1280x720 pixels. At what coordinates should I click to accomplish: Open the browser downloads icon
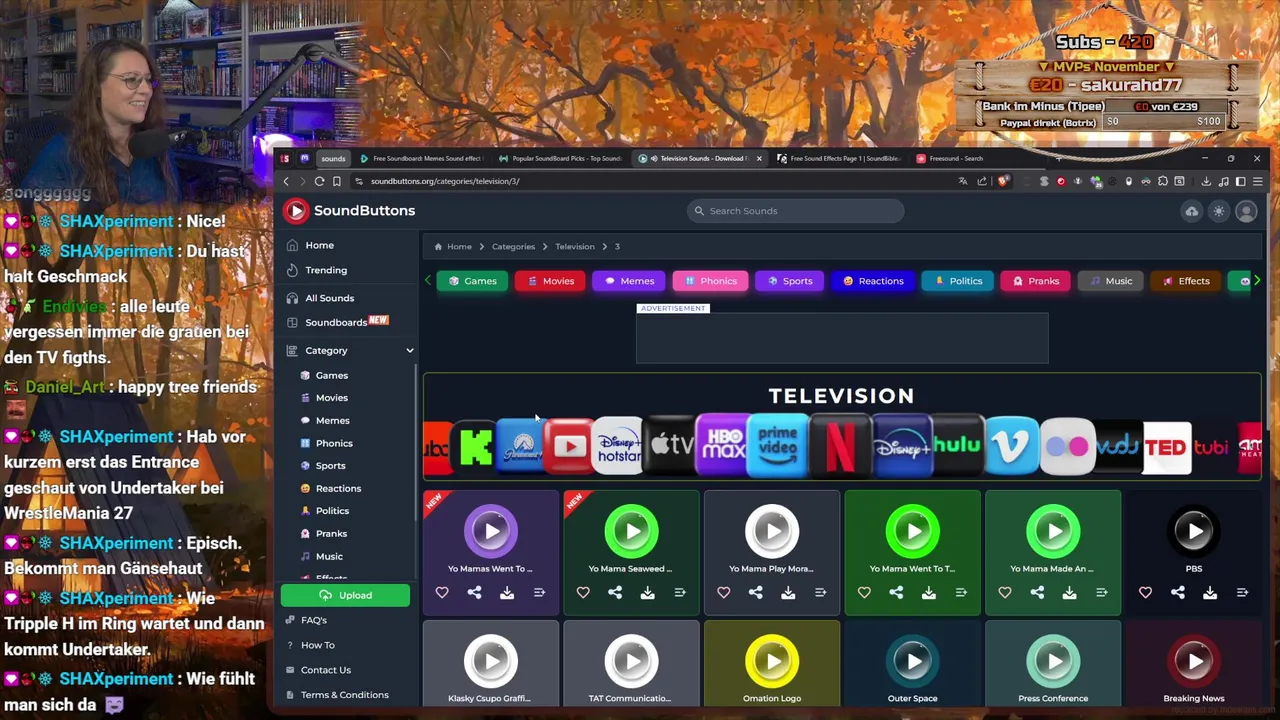1206,181
